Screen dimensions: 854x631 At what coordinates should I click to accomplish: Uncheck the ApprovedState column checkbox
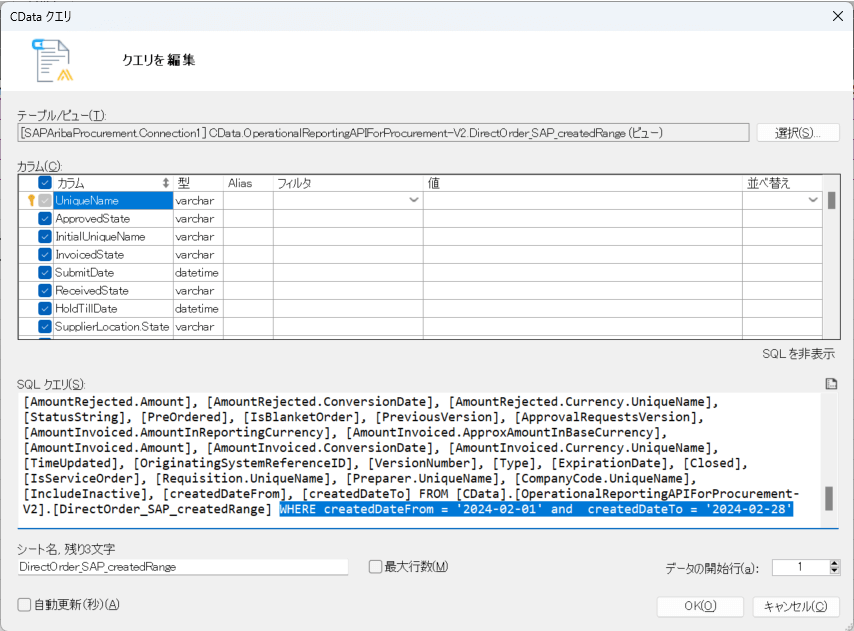45,218
